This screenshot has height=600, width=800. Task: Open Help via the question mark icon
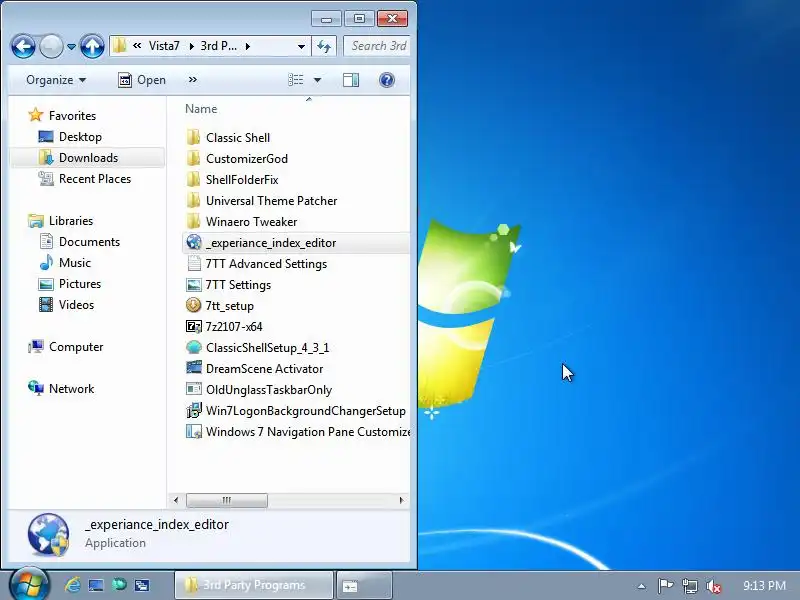coord(387,80)
